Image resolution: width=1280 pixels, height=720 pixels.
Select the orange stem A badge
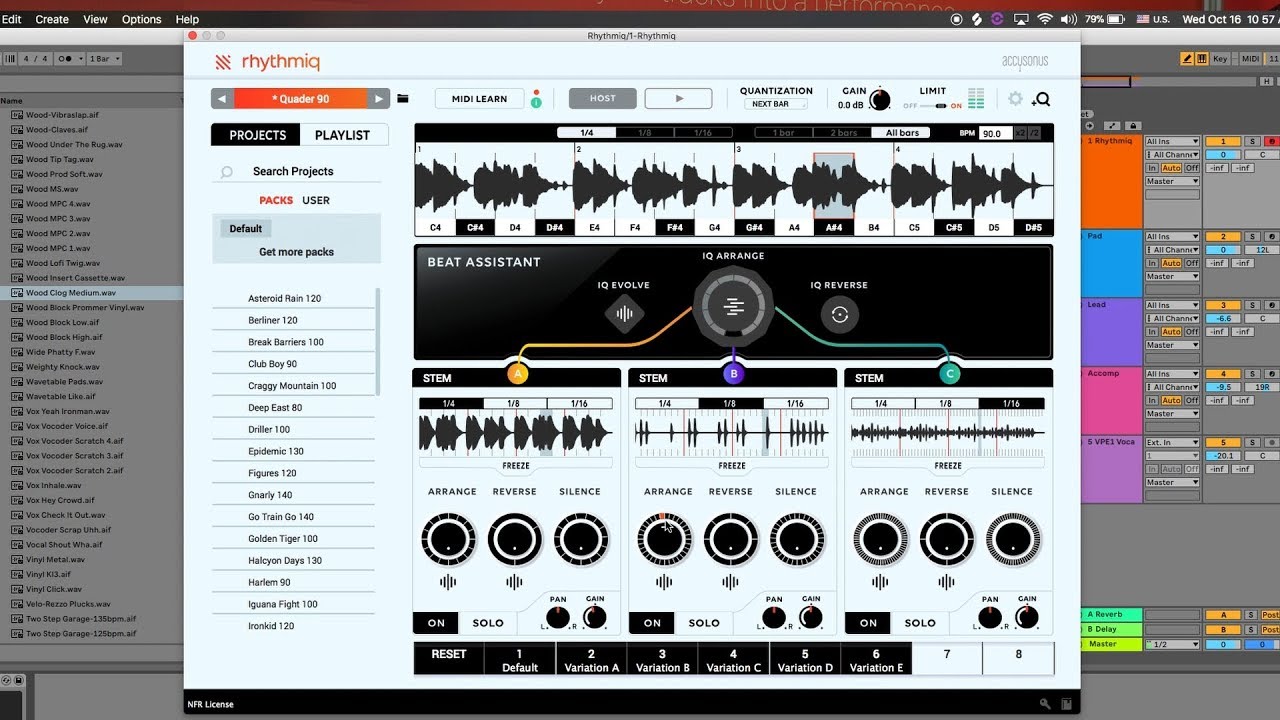[517, 374]
